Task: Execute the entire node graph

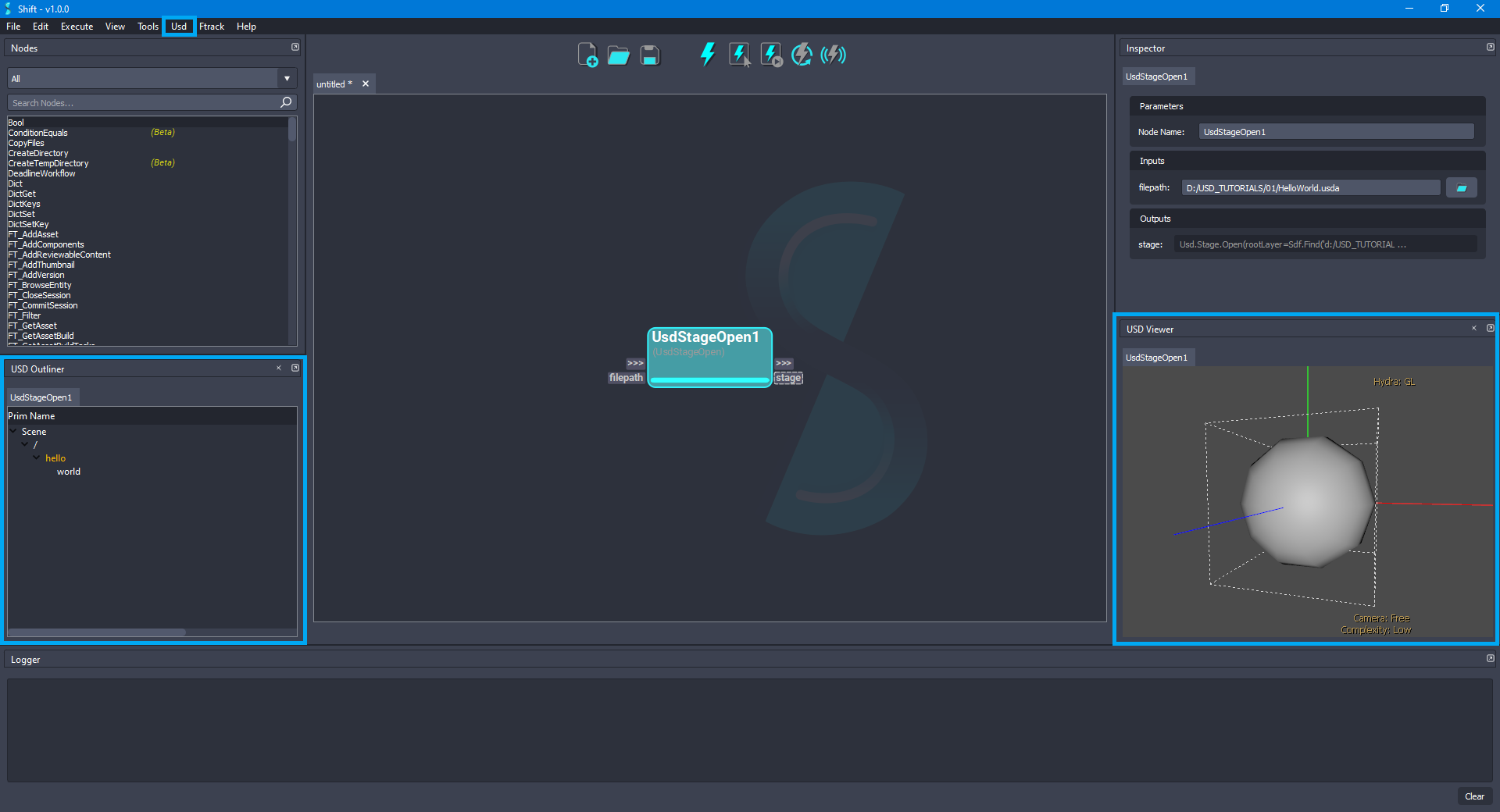Action: (x=707, y=54)
